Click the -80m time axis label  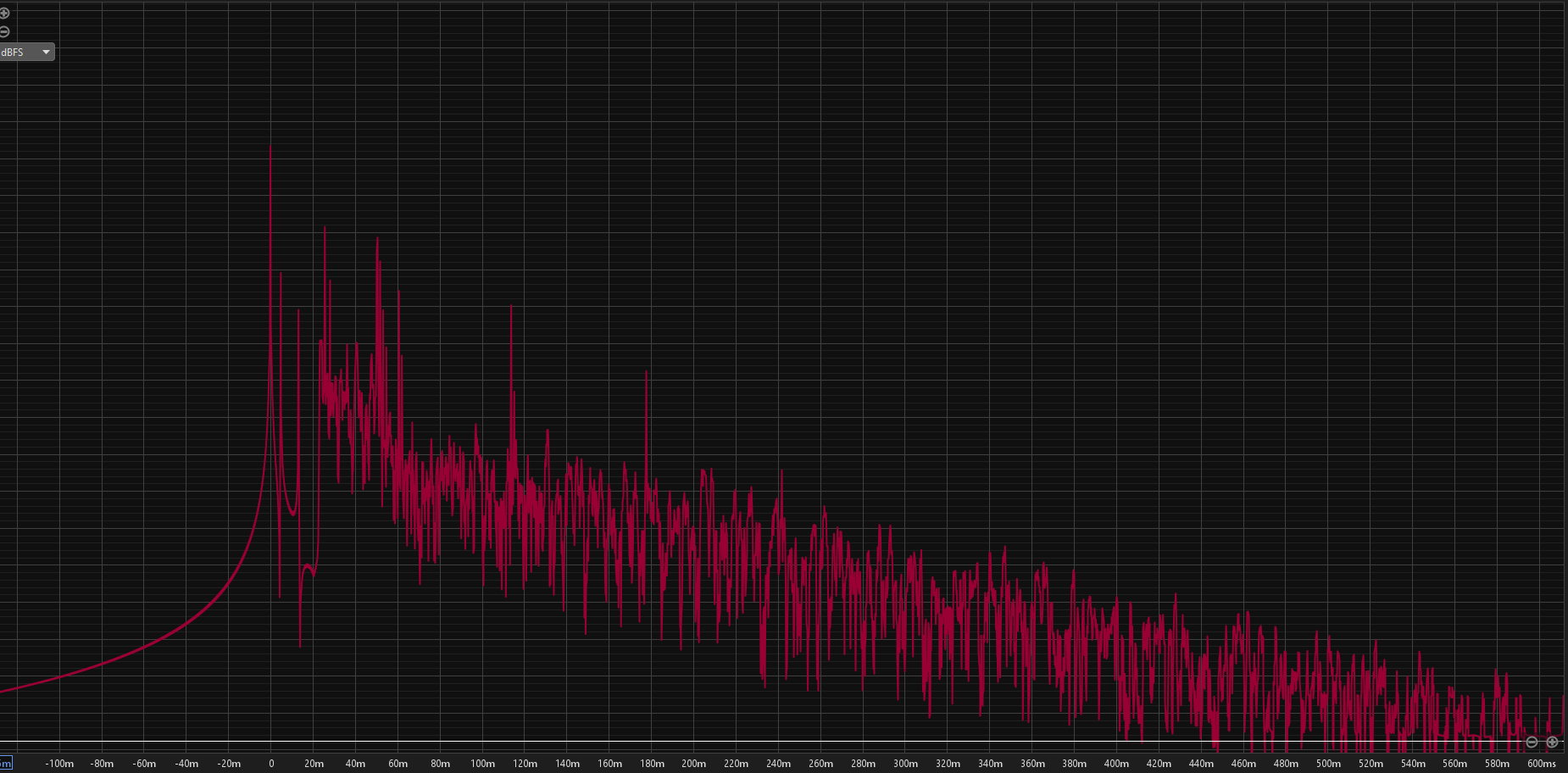point(102,764)
